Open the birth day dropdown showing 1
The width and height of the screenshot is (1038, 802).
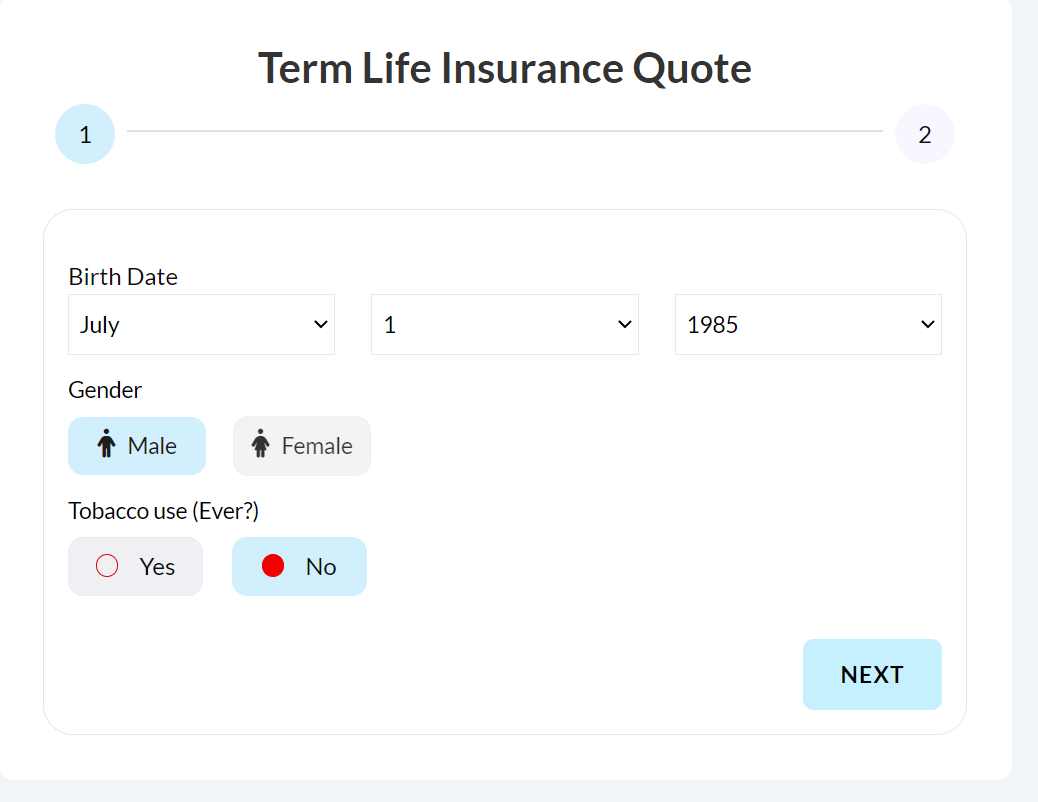click(x=504, y=324)
